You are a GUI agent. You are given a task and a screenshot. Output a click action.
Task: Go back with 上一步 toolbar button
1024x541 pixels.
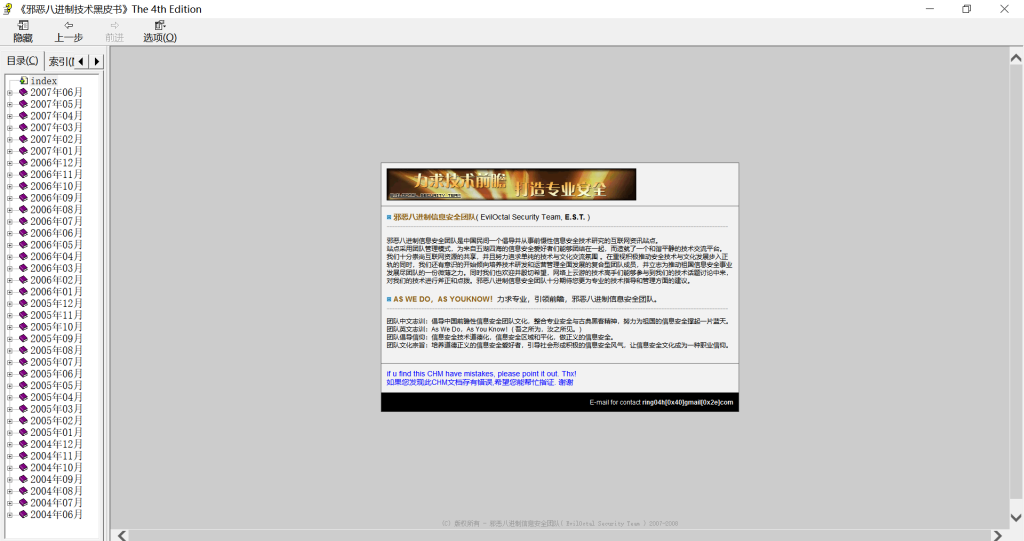tap(69, 31)
